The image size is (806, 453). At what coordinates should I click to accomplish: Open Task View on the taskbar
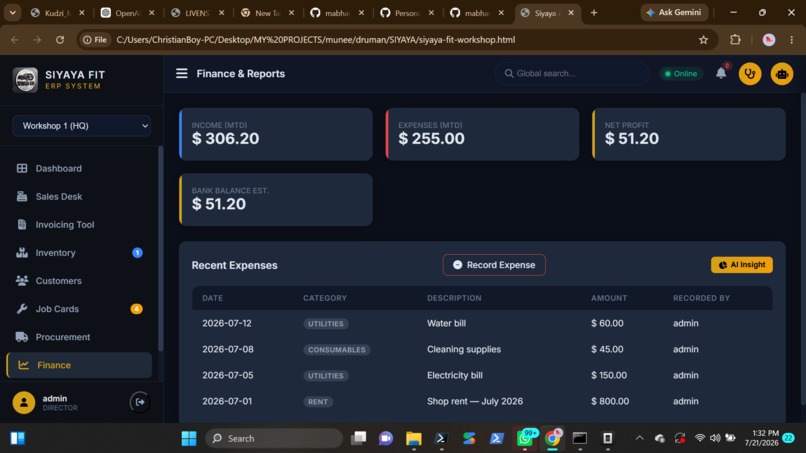[358, 438]
